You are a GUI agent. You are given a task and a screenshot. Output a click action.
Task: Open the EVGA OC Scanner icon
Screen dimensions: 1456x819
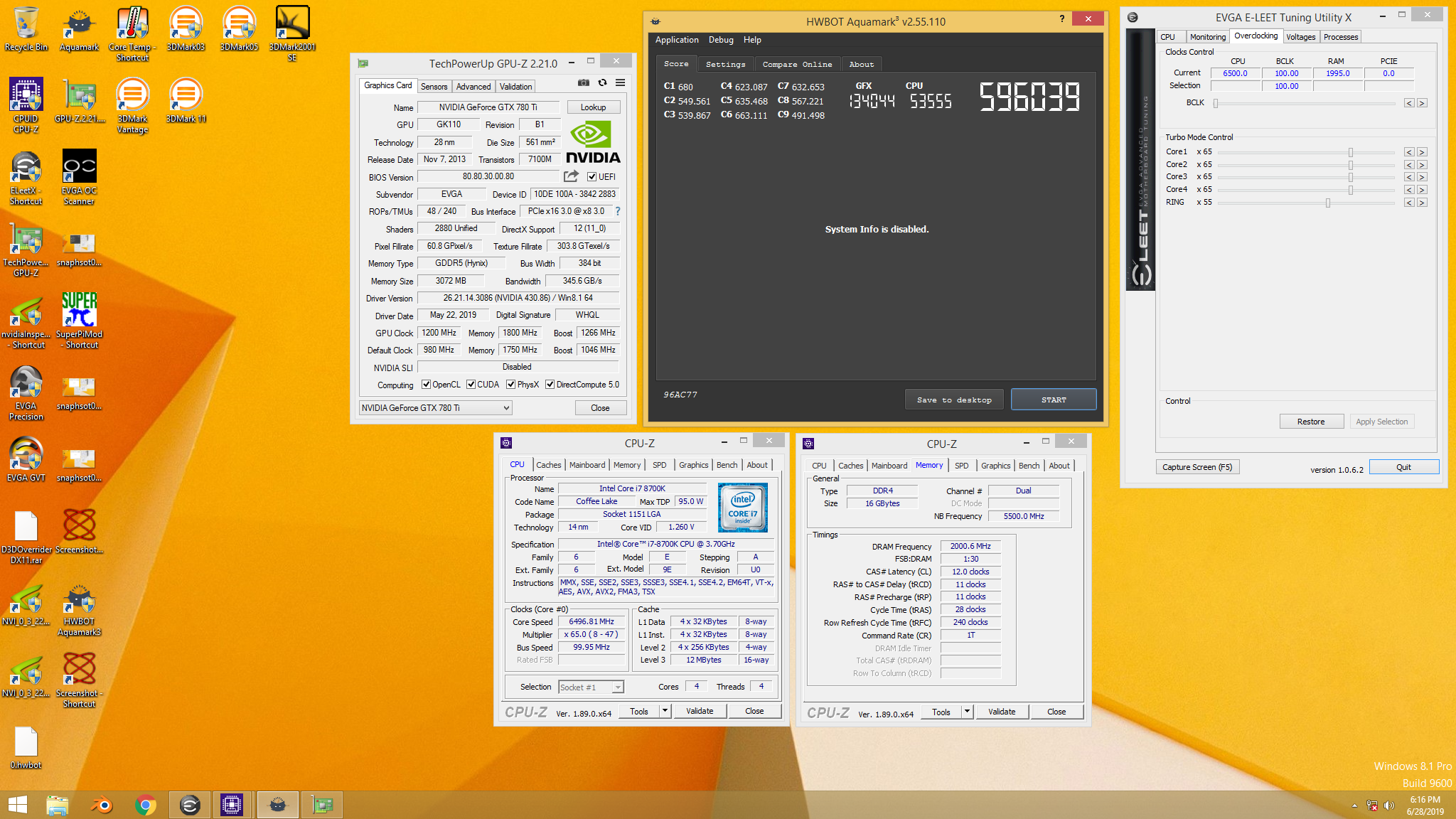click(x=79, y=177)
